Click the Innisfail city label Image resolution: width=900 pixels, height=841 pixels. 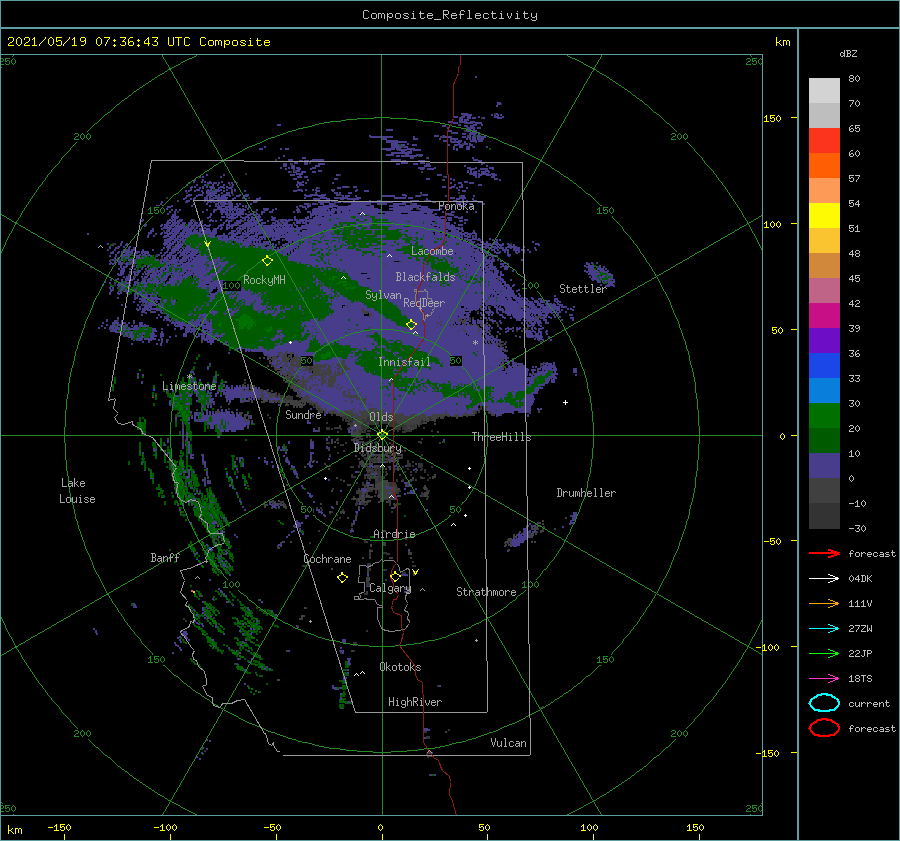click(404, 362)
